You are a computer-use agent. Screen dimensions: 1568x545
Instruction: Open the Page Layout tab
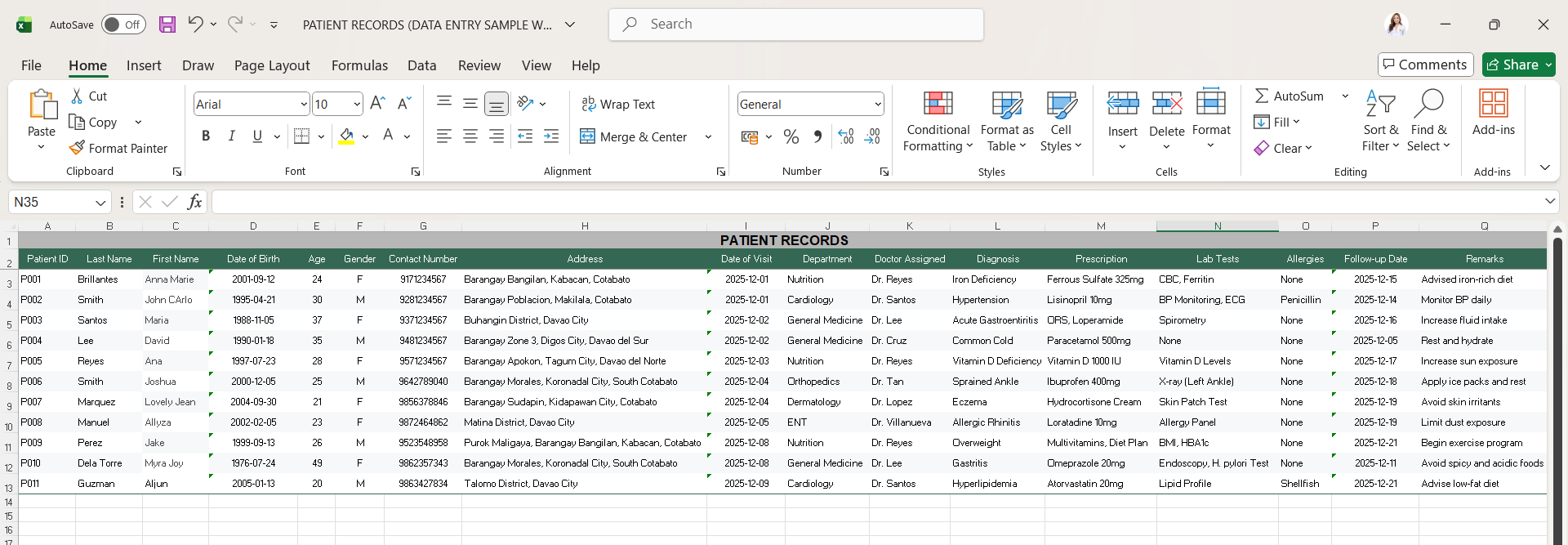271,65
